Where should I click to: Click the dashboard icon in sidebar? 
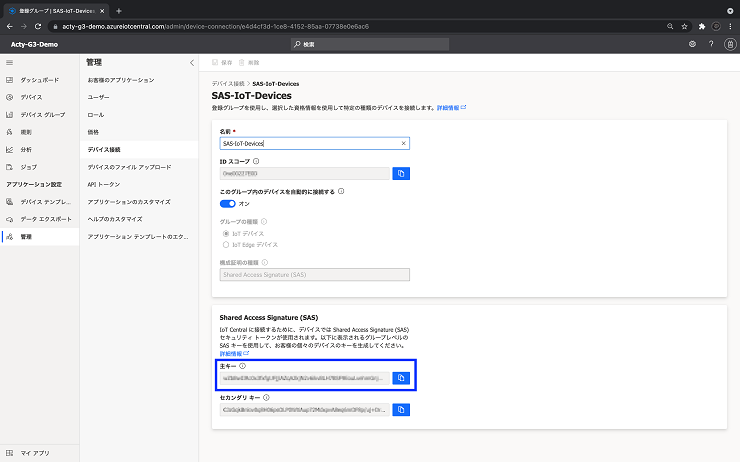[x=9, y=80]
